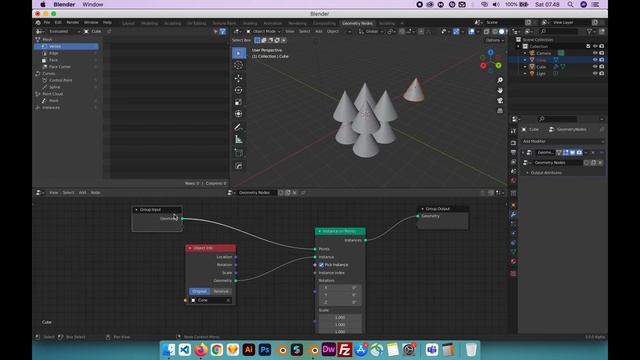640x360 pixels.
Task: Select Original mode on Object Info node
Action: pyautogui.click(x=200, y=291)
